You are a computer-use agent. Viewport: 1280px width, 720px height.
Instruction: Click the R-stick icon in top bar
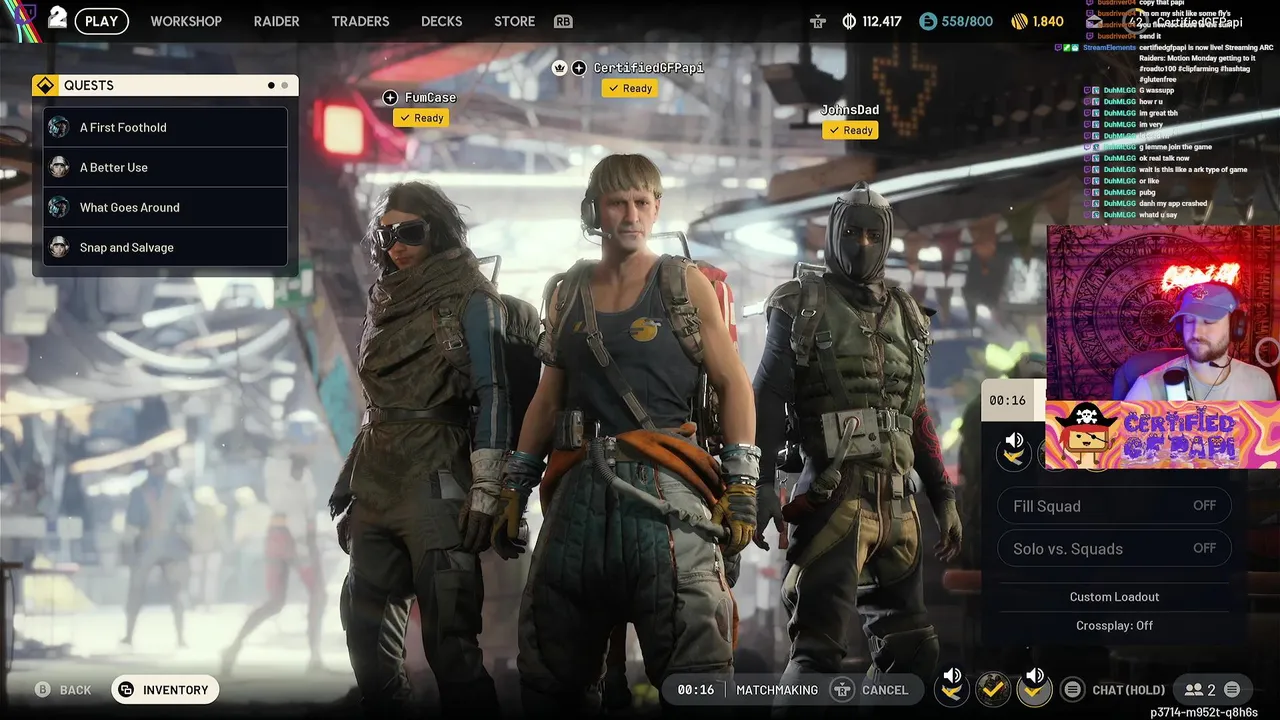(x=818, y=21)
